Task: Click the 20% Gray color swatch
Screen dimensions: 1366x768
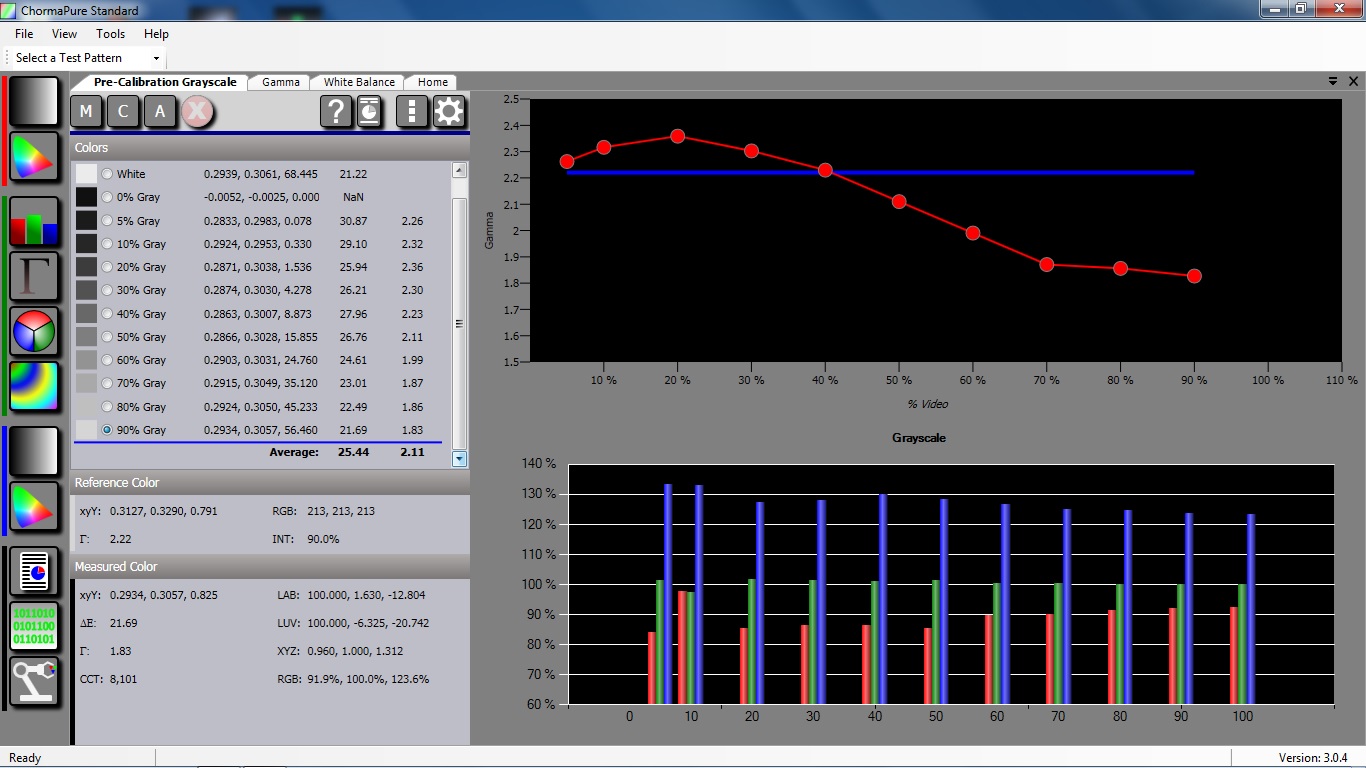Action: pyautogui.click(x=86, y=267)
